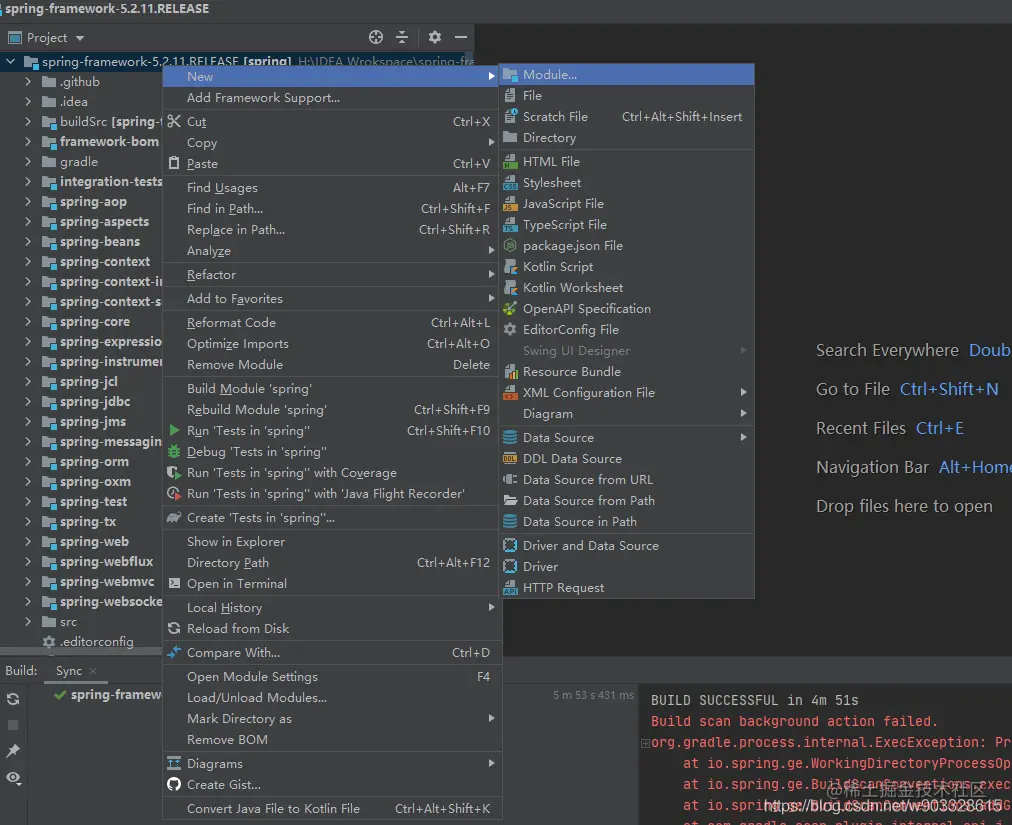Select the spring-beans module in tree

point(99,241)
